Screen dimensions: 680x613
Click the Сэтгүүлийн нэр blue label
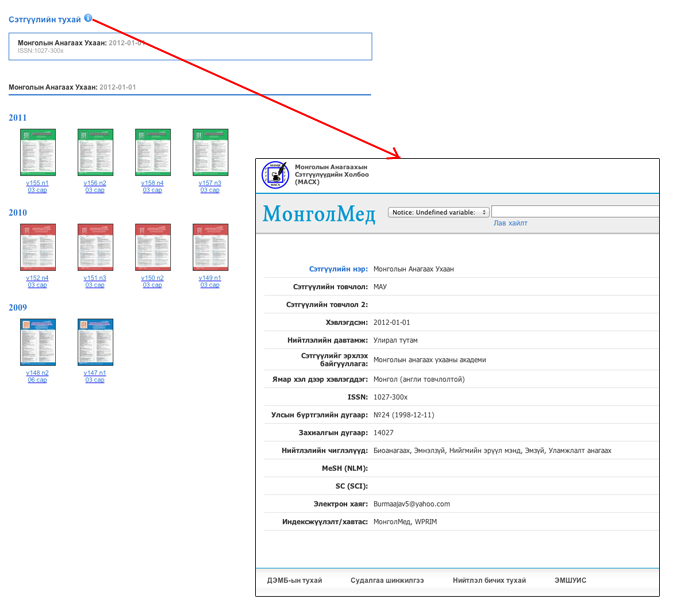pyautogui.click(x=338, y=269)
